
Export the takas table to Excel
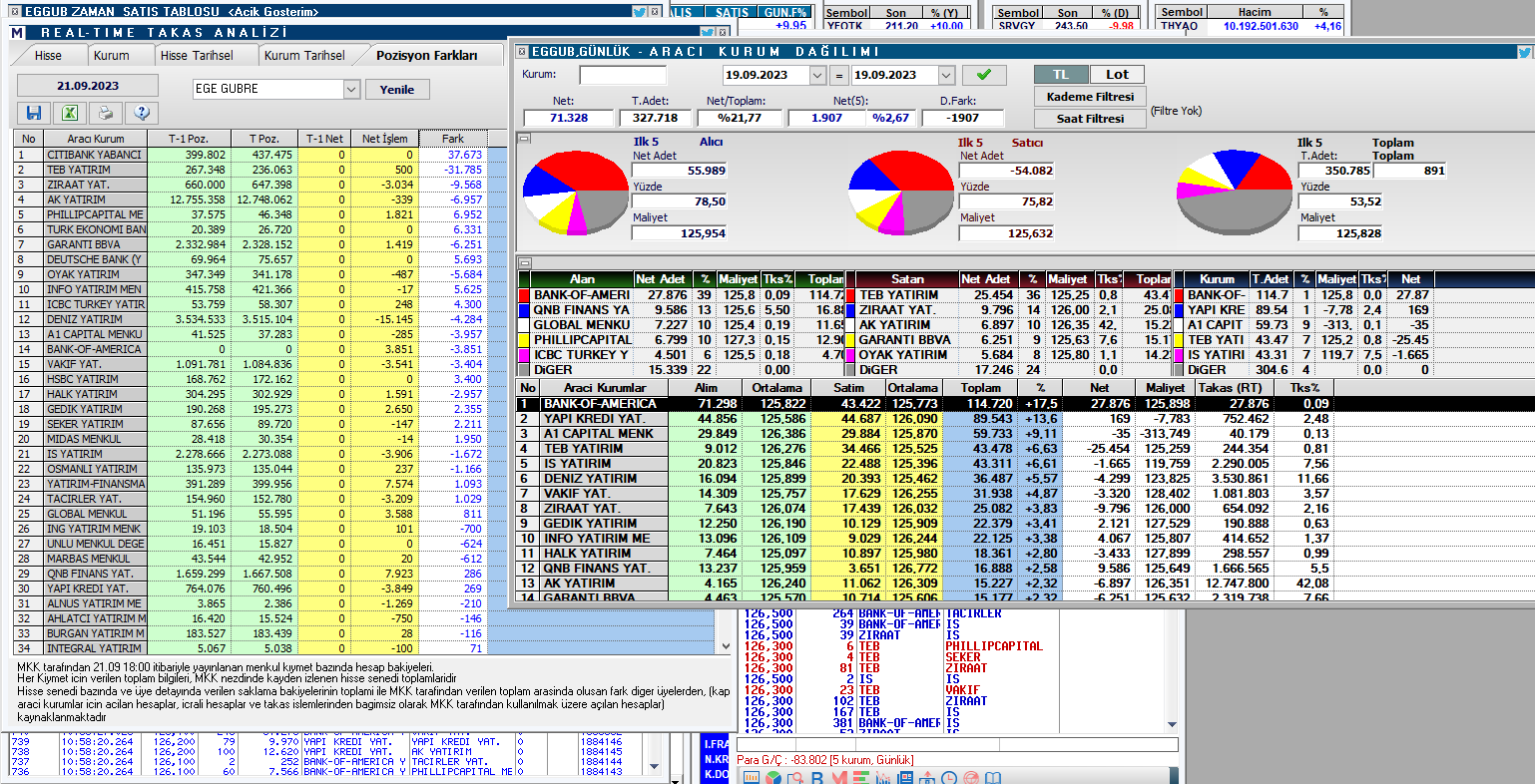tap(70, 113)
